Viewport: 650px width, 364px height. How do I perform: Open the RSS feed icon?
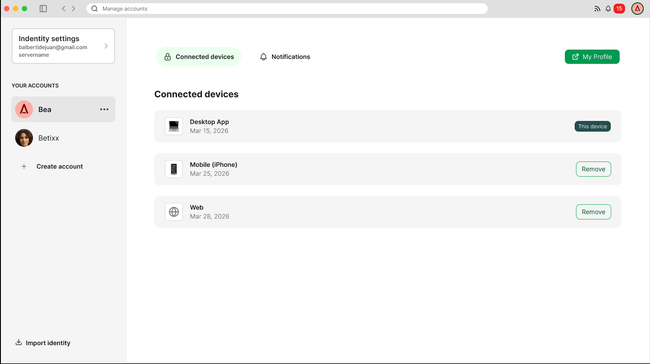(x=597, y=8)
